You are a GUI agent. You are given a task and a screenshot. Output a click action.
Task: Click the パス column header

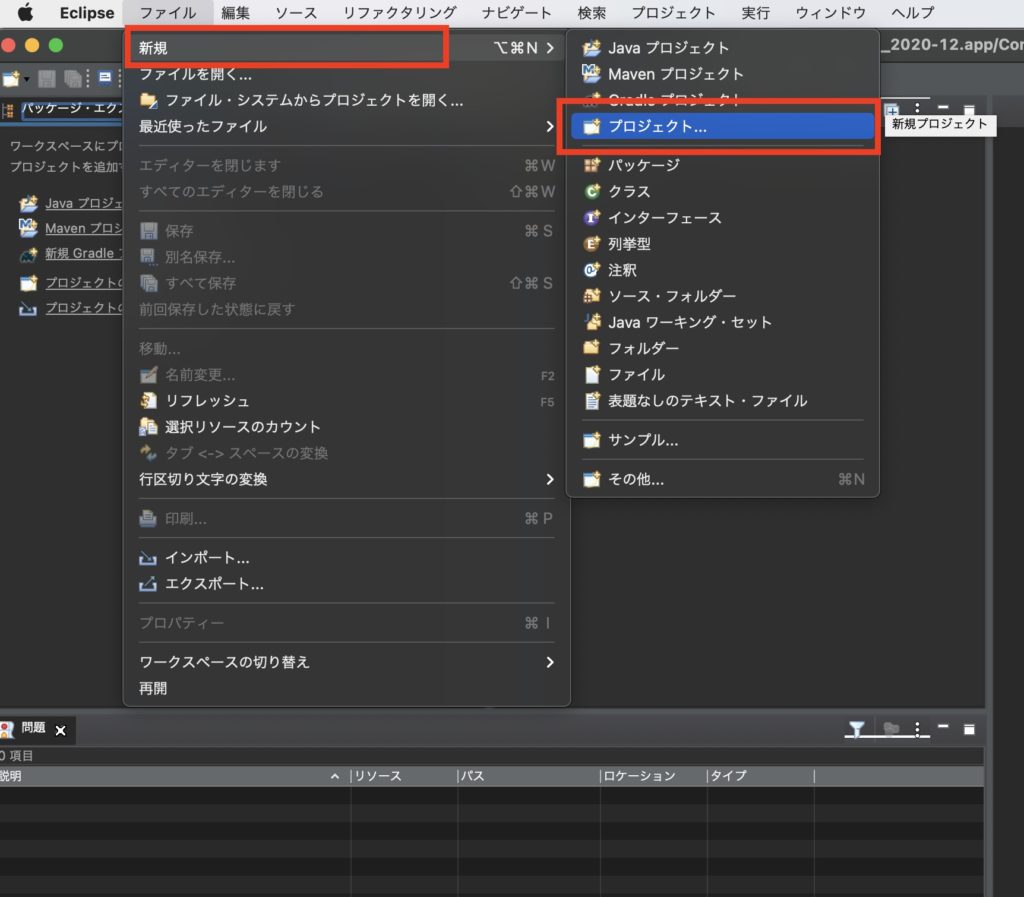(x=528, y=776)
